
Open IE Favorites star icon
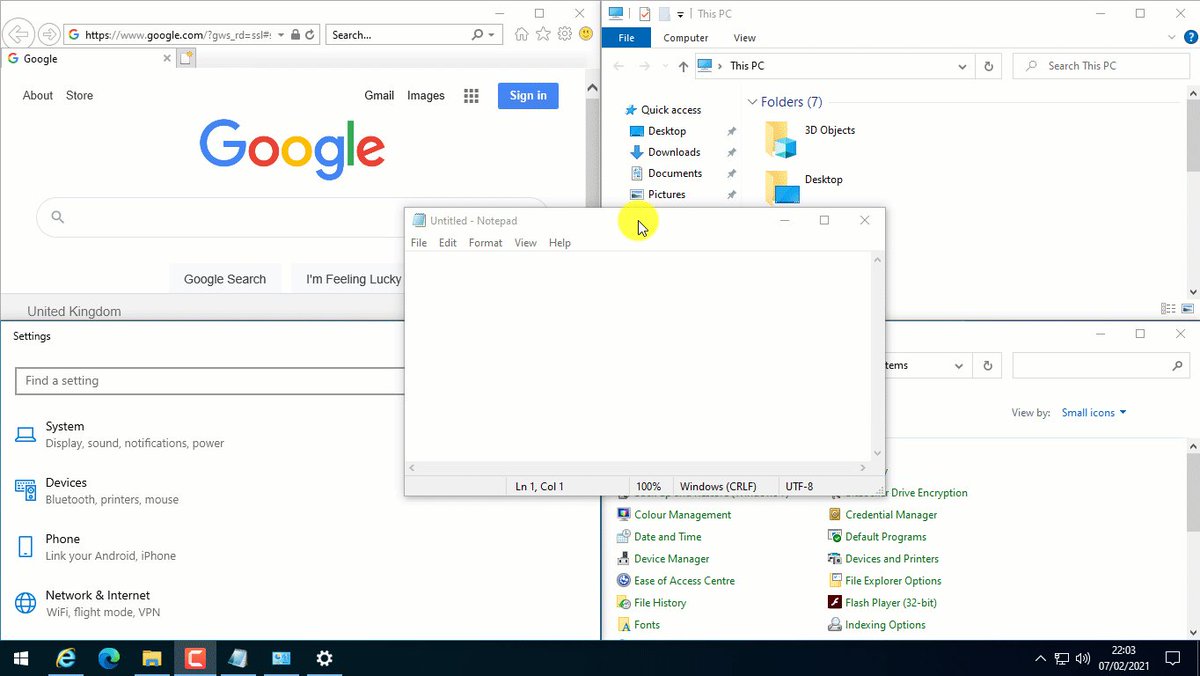(543, 34)
